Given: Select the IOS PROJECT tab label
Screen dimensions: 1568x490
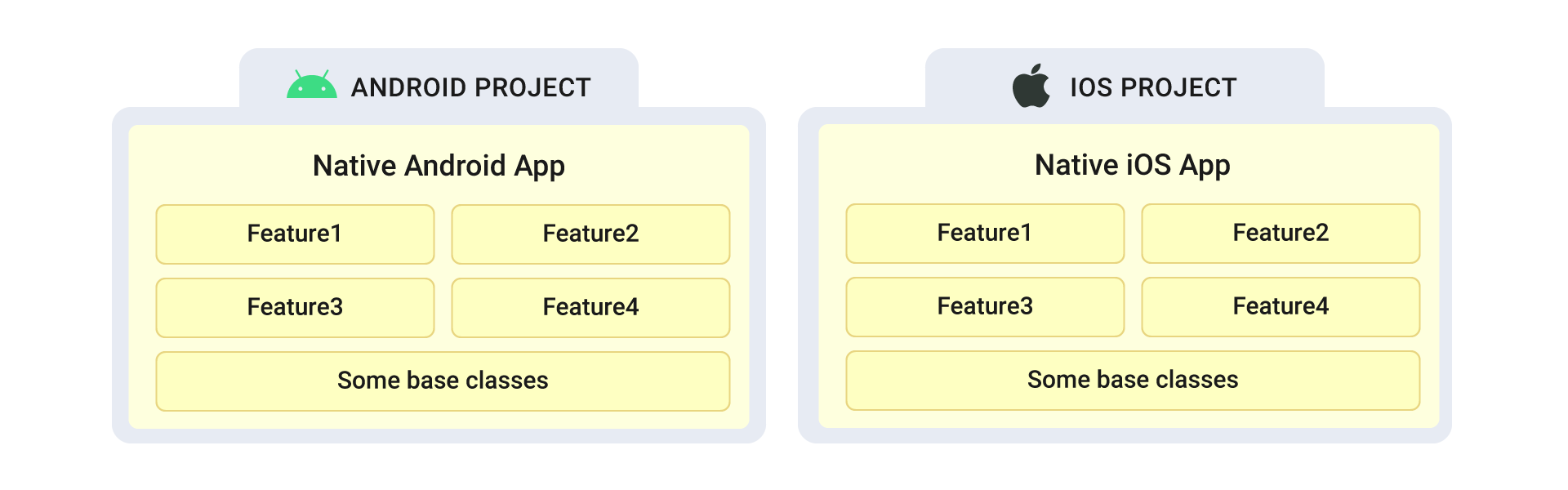Looking at the screenshot, I should [x=1153, y=87].
